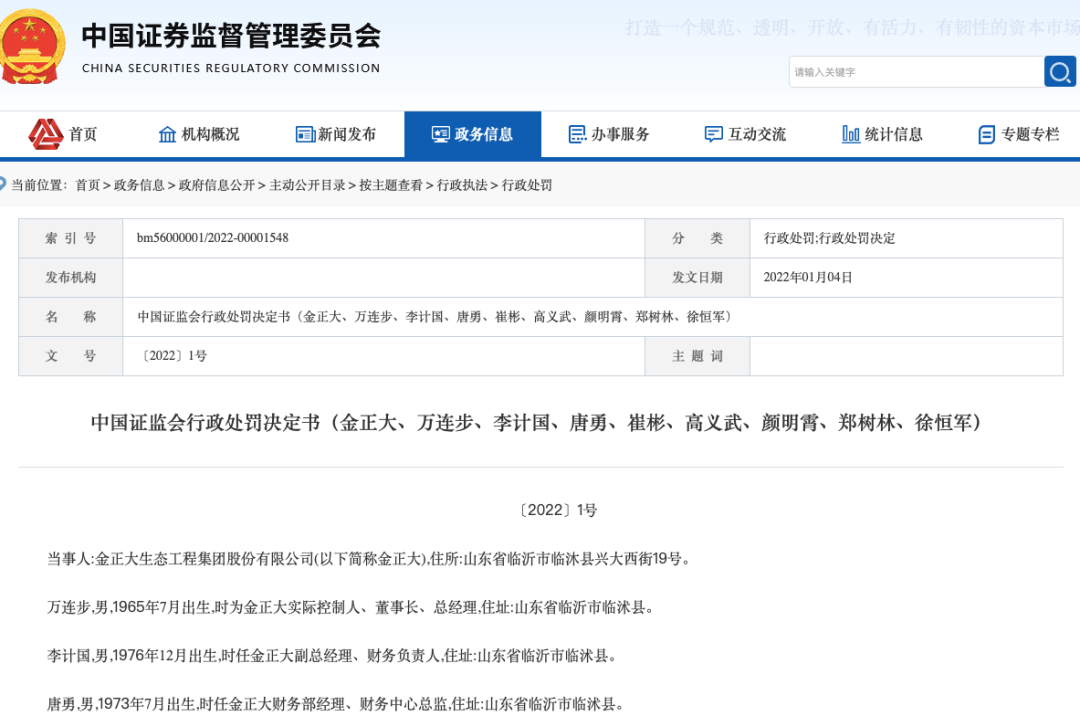1080x716 pixels.
Task: Go to 主动公开目录 in the breadcrumb
Action: 307,185
